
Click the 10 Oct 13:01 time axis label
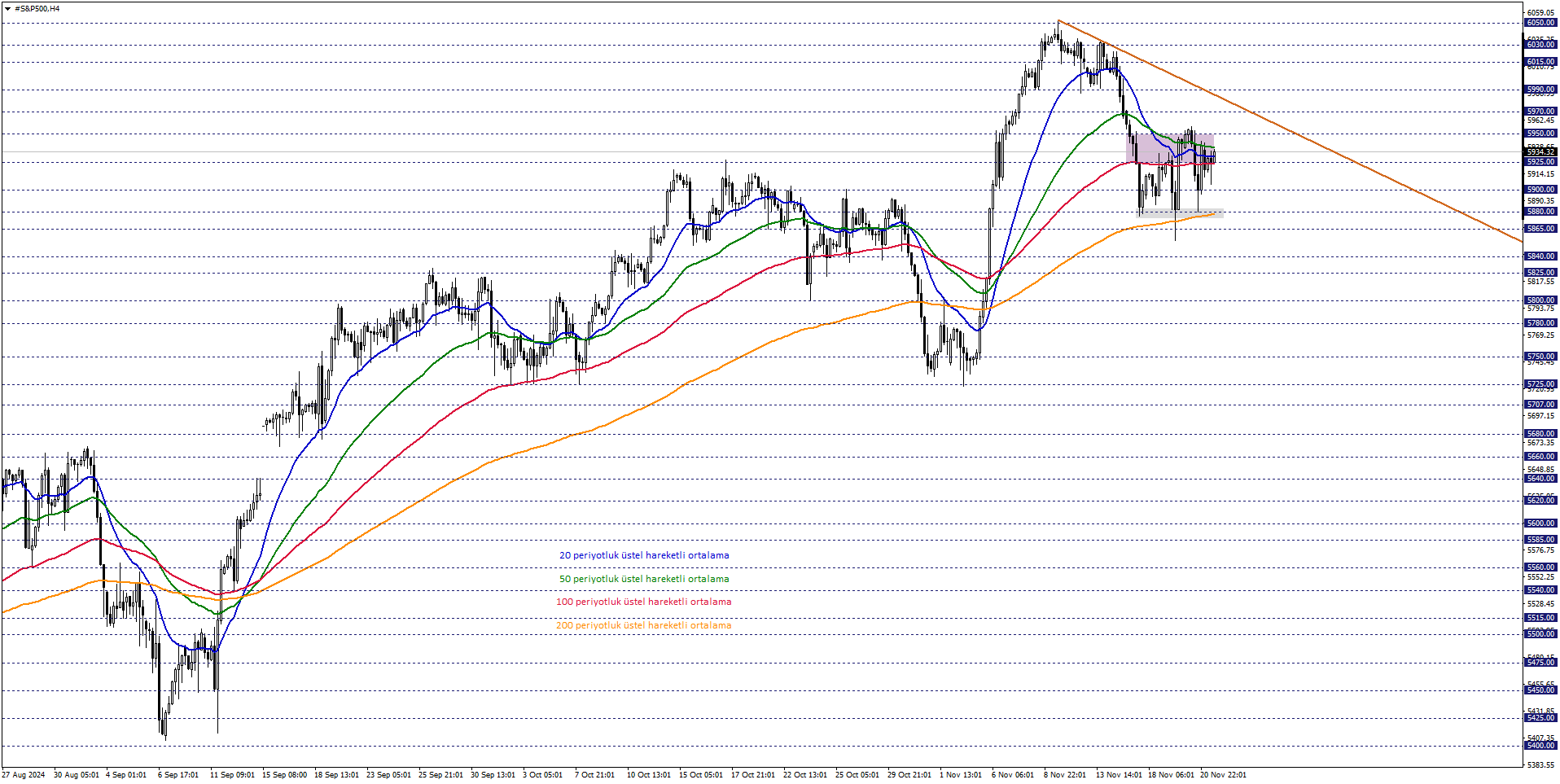click(x=649, y=775)
